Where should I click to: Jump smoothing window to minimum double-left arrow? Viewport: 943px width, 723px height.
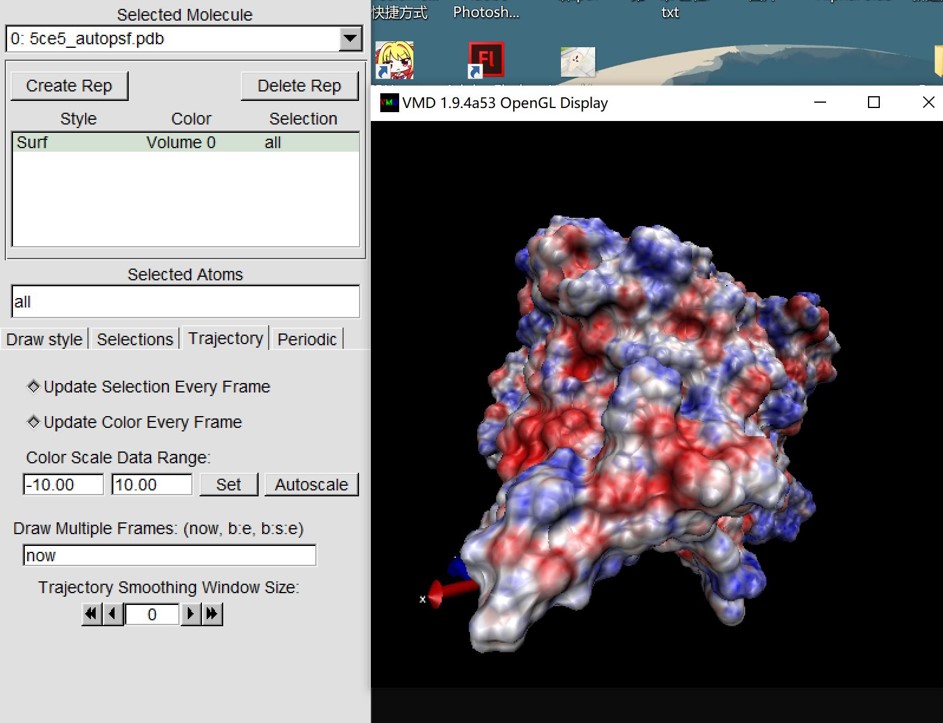click(x=91, y=614)
